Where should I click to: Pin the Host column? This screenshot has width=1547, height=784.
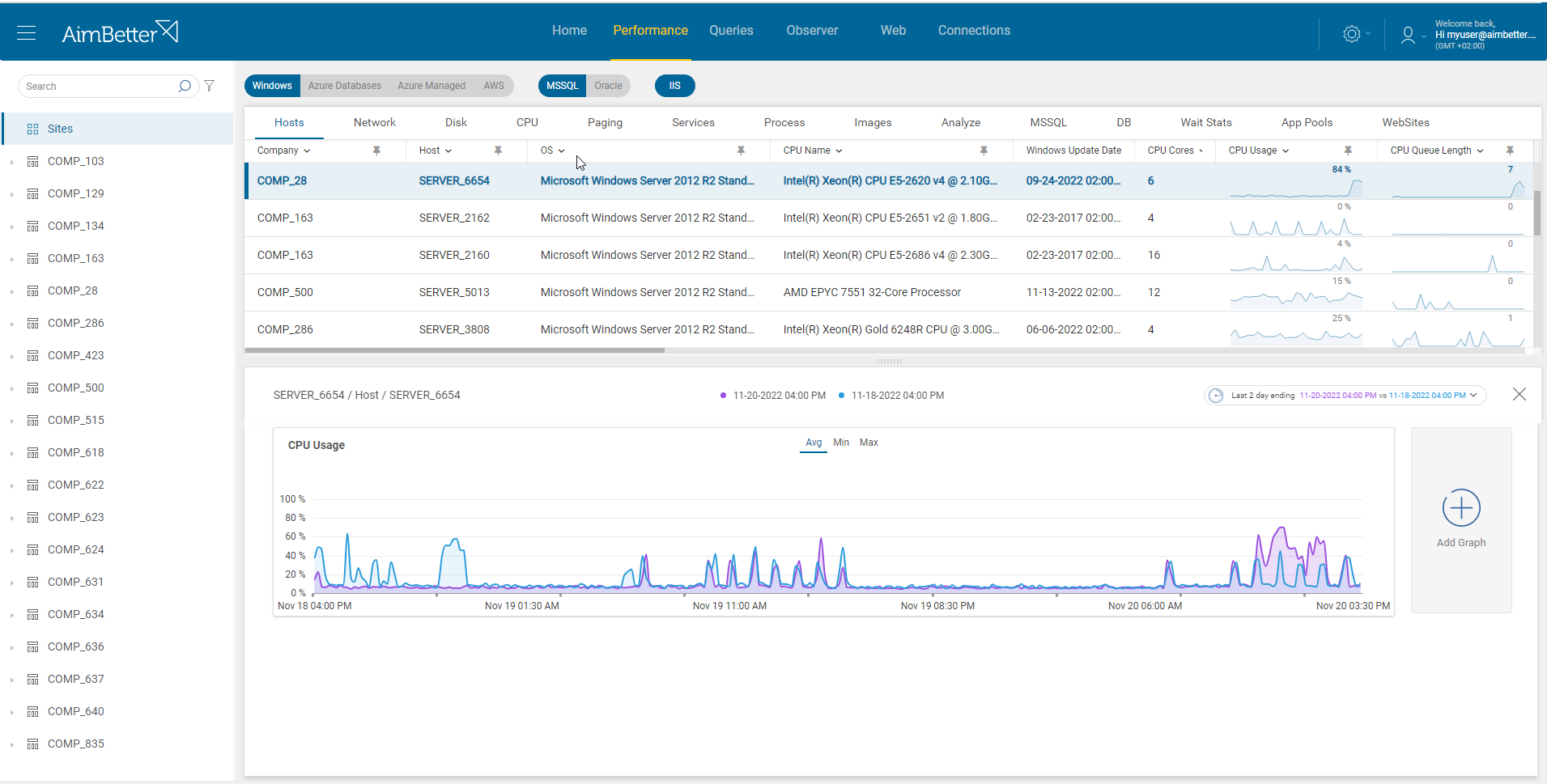click(x=498, y=150)
